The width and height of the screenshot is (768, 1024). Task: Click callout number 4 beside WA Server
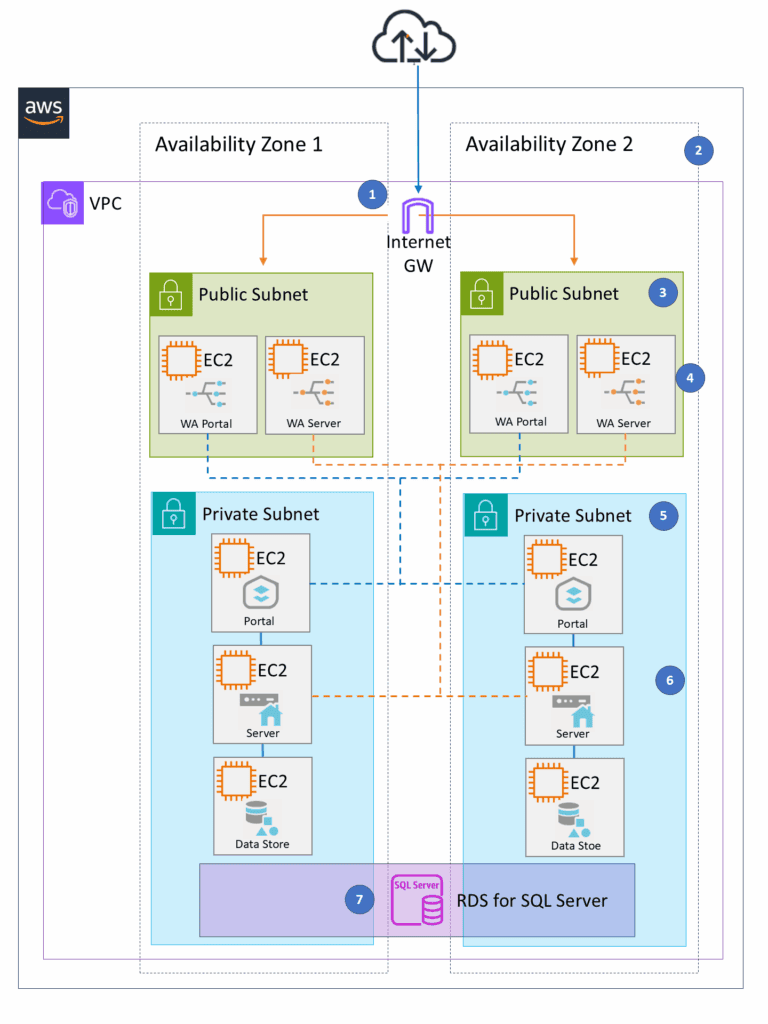pyautogui.click(x=689, y=378)
